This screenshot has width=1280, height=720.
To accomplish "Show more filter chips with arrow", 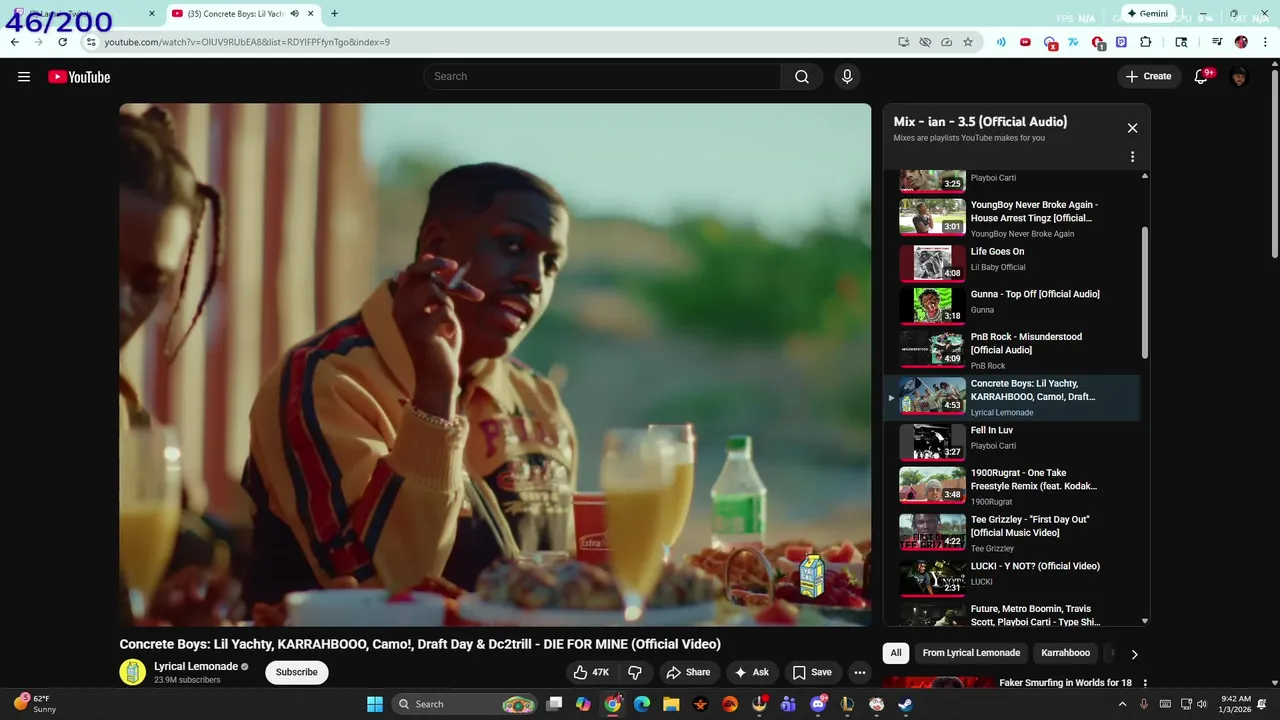I will coord(1134,654).
